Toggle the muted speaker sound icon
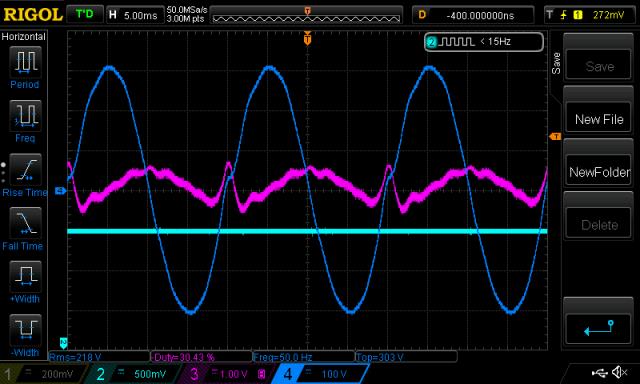 (620, 372)
